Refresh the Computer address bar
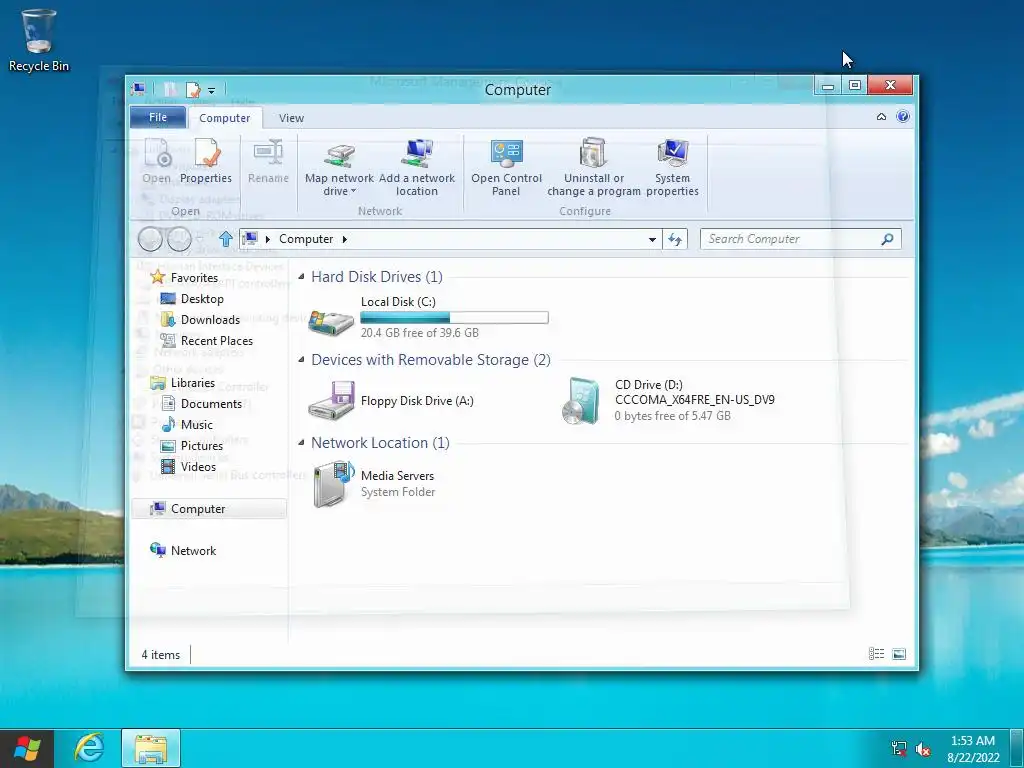 [x=675, y=239]
